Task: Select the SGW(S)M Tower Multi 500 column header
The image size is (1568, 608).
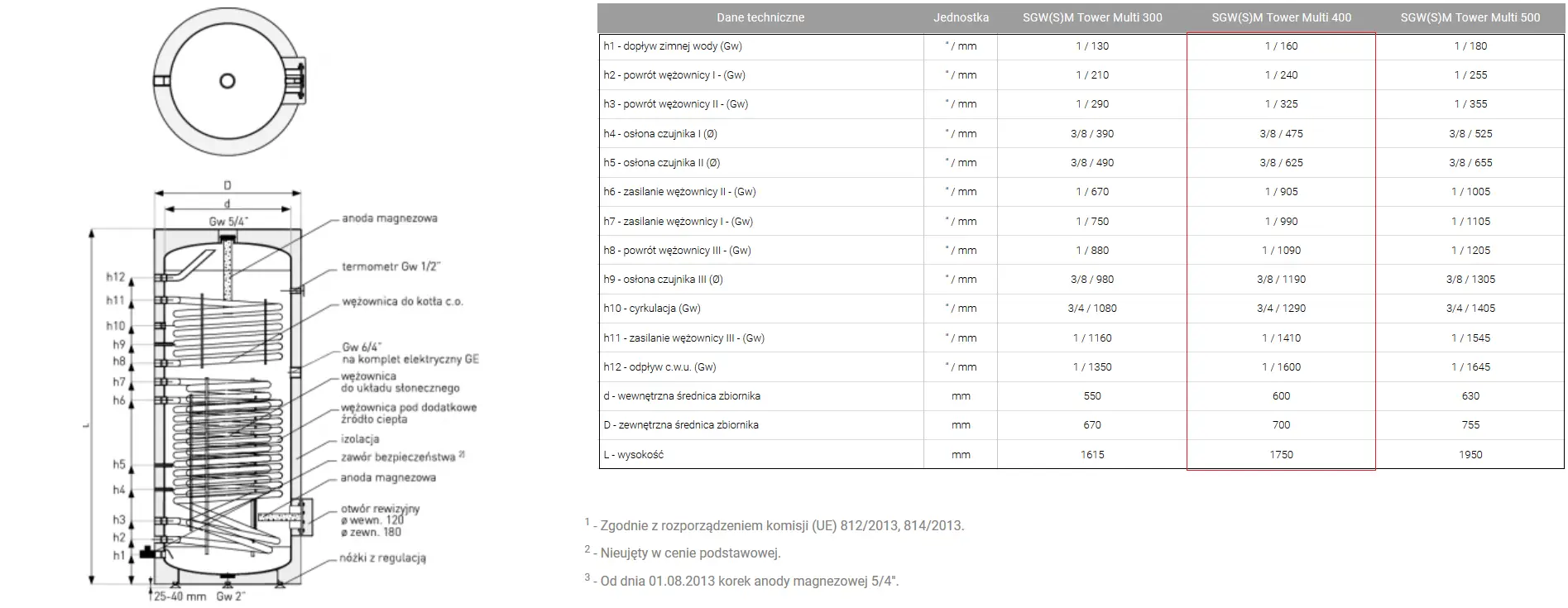Action: coord(1470,17)
